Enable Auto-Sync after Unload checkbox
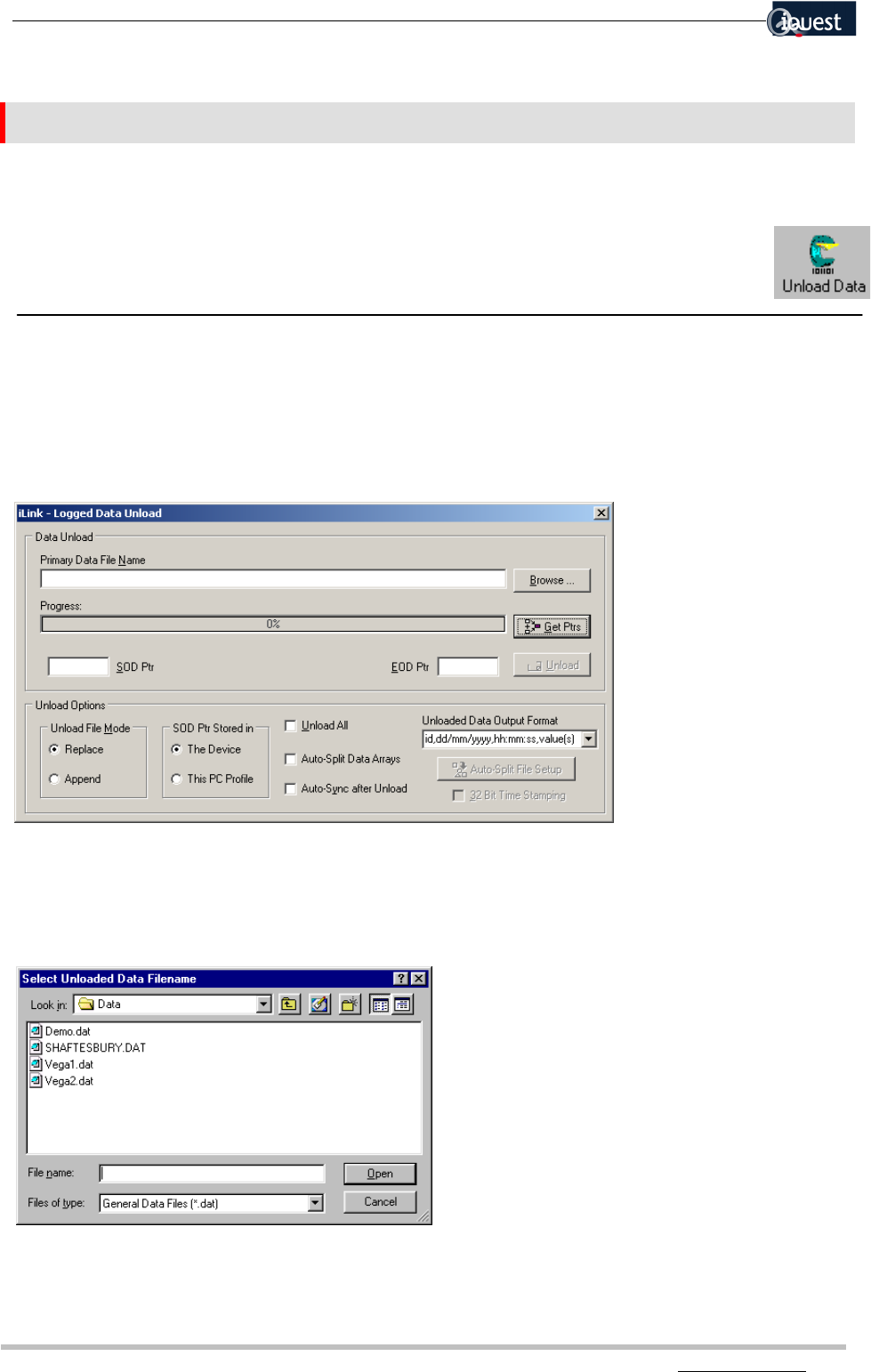 [290, 788]
